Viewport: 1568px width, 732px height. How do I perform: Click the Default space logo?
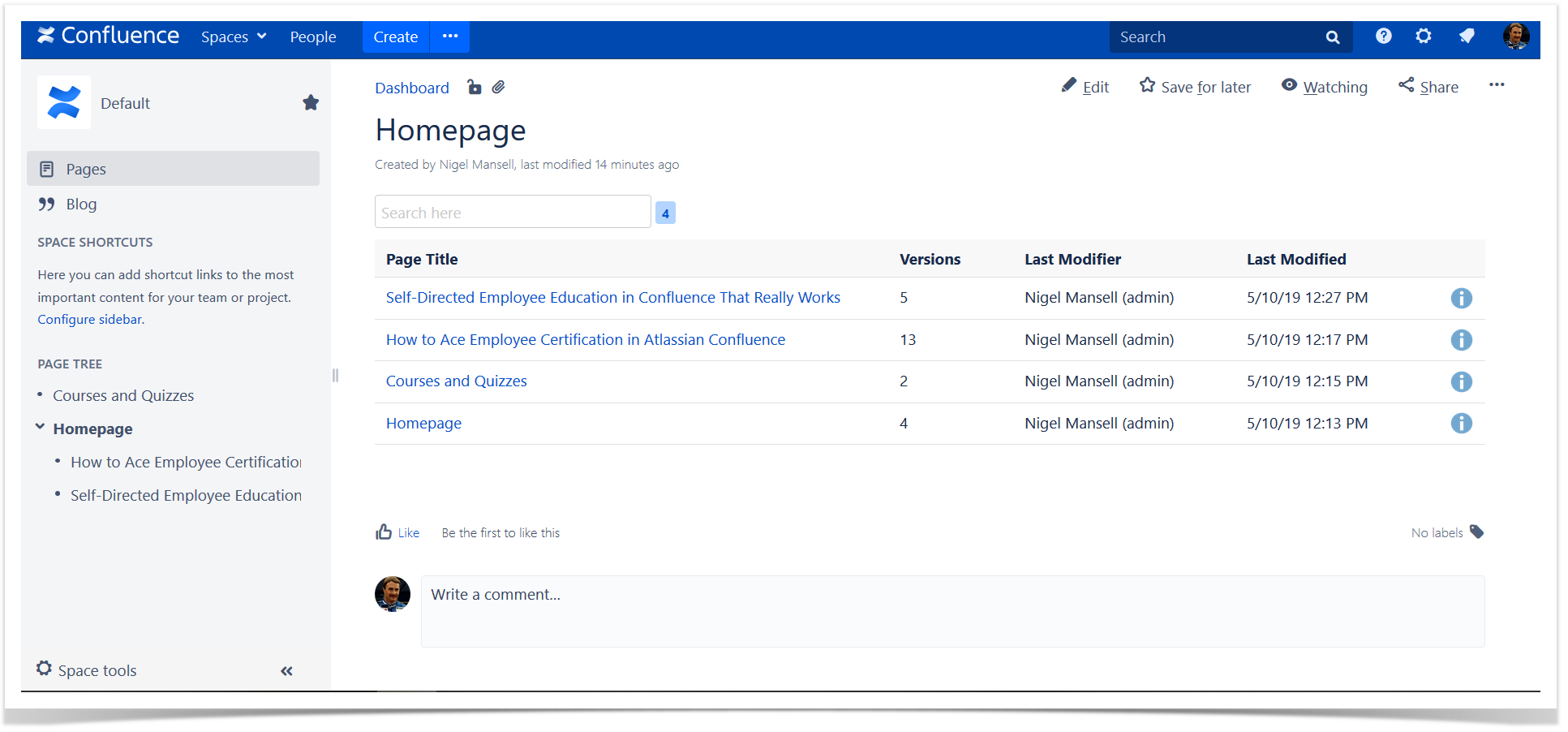pyautogui.click(x=64, y=102)
